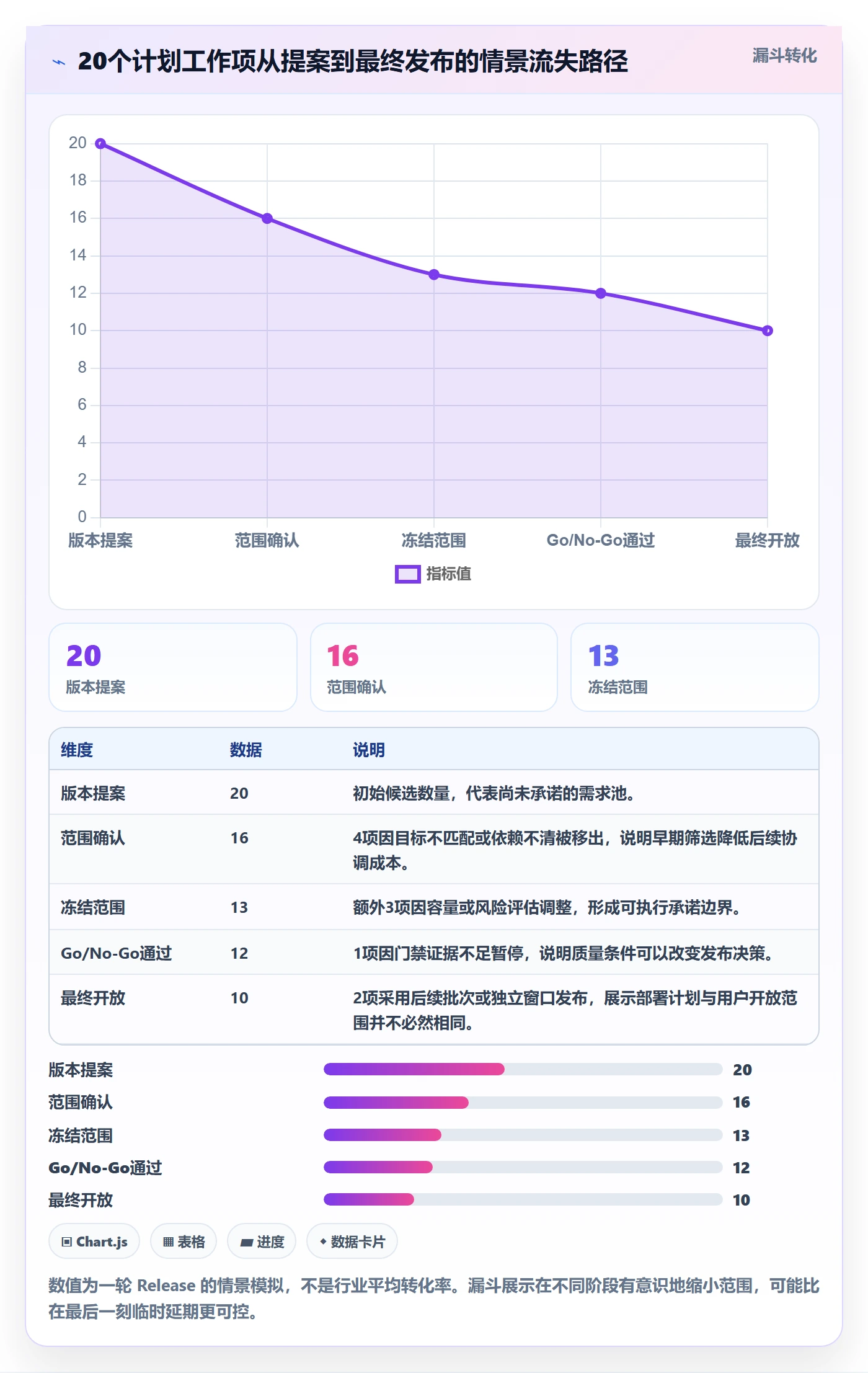Screen dimensions: 868x1373
Task: Click the Chart.js tag chip
Action: tap(94, 1242)
